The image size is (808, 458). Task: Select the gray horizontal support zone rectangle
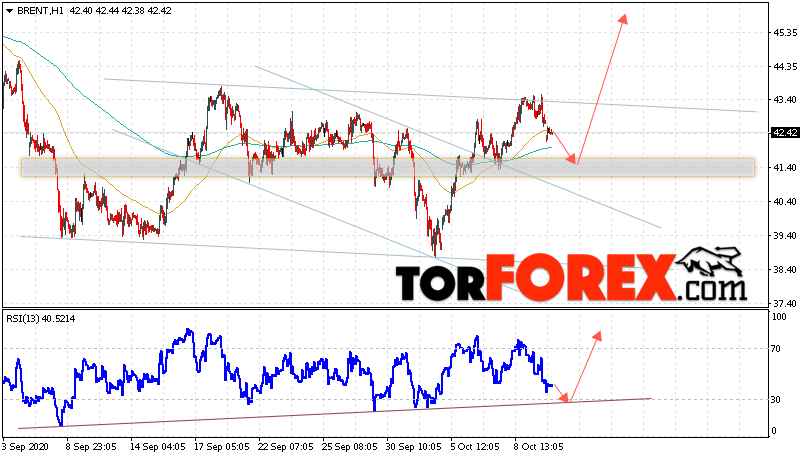tap(388, 167)
